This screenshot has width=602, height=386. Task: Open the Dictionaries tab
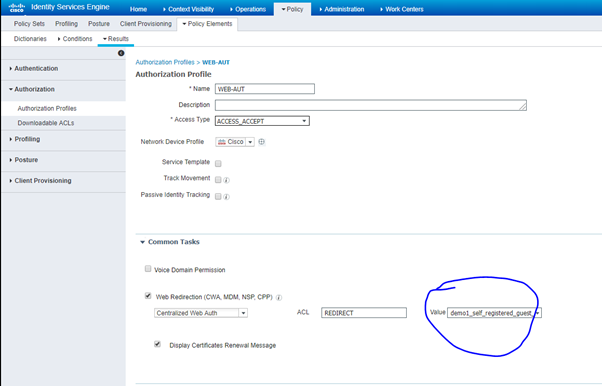point(30,39)
